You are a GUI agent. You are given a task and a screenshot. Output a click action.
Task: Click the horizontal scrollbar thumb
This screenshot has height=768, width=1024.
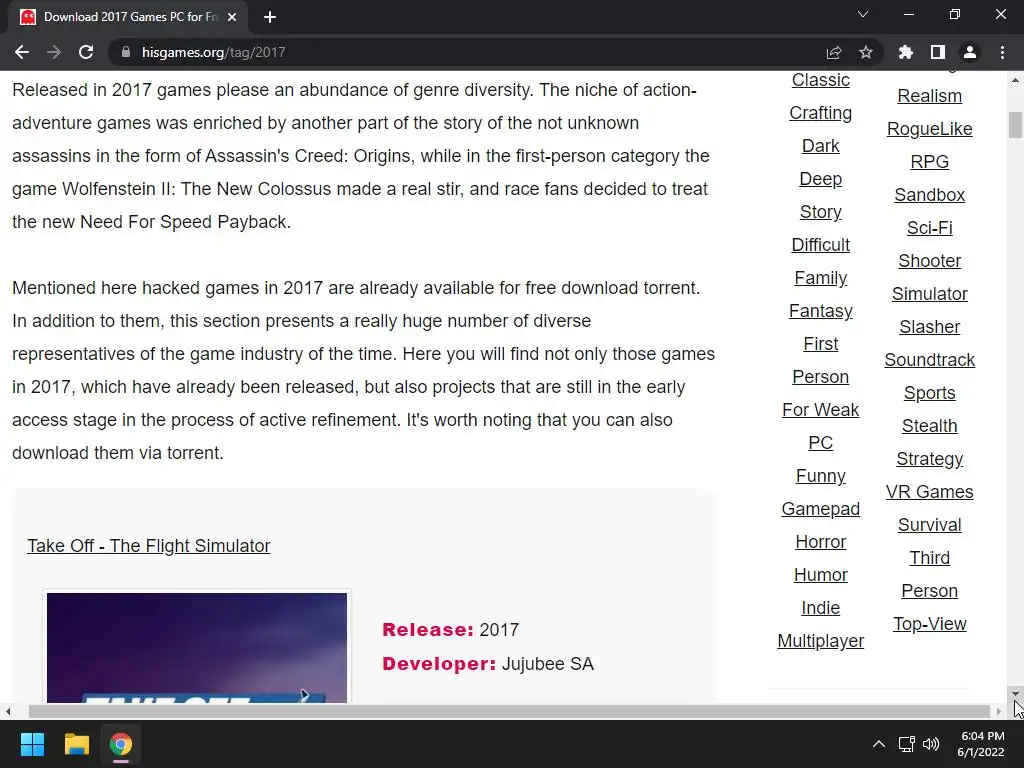pyautogui.click(x=509, y=711)
